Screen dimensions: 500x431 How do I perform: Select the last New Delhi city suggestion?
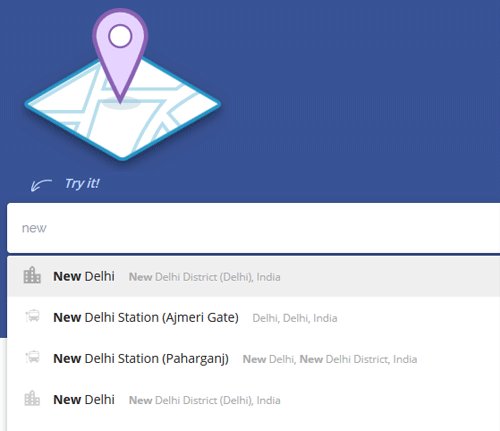pos(254,399)
